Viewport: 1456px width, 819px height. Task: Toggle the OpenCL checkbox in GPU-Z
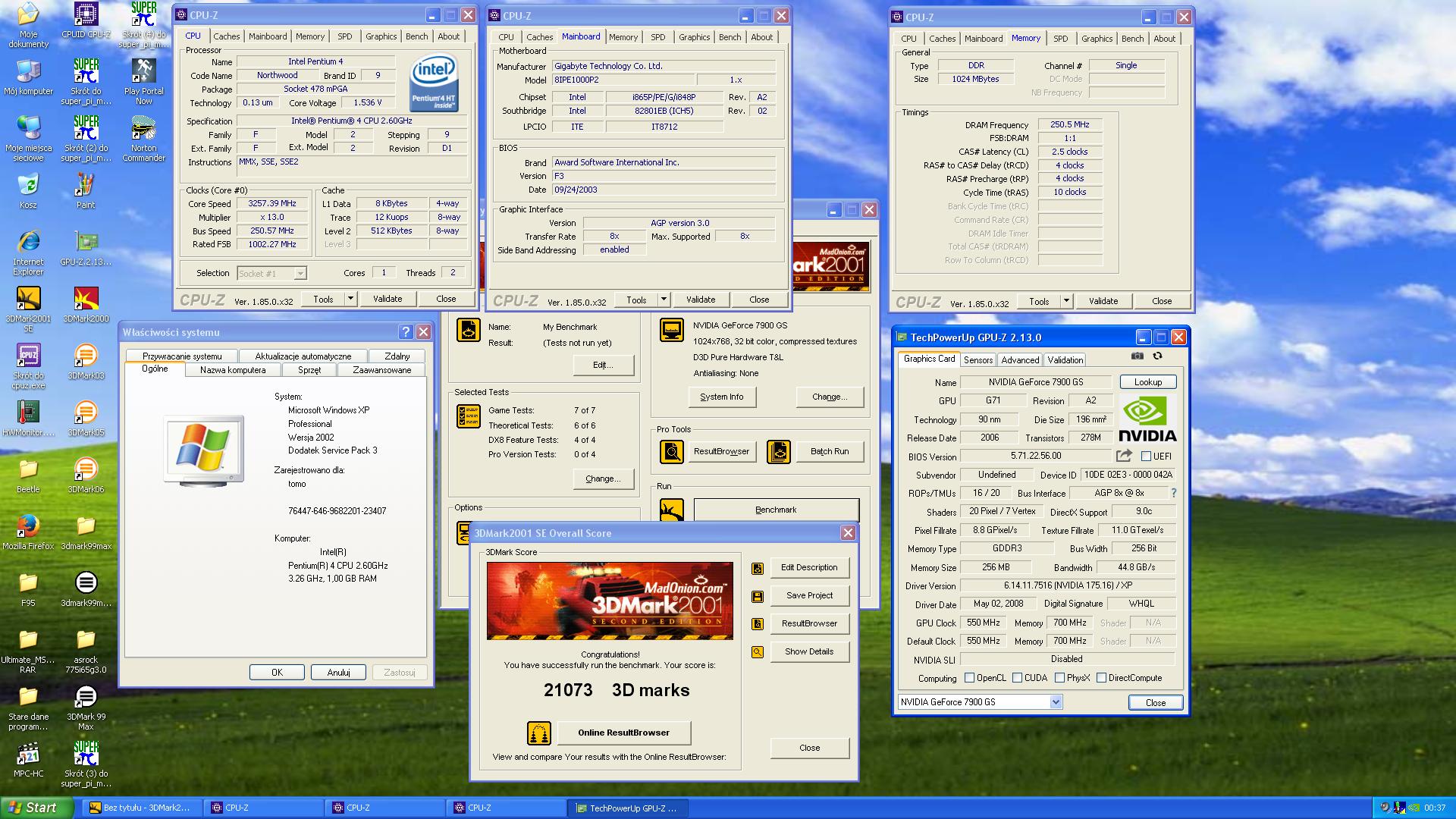pyautogui.click(x=969, y=678)
